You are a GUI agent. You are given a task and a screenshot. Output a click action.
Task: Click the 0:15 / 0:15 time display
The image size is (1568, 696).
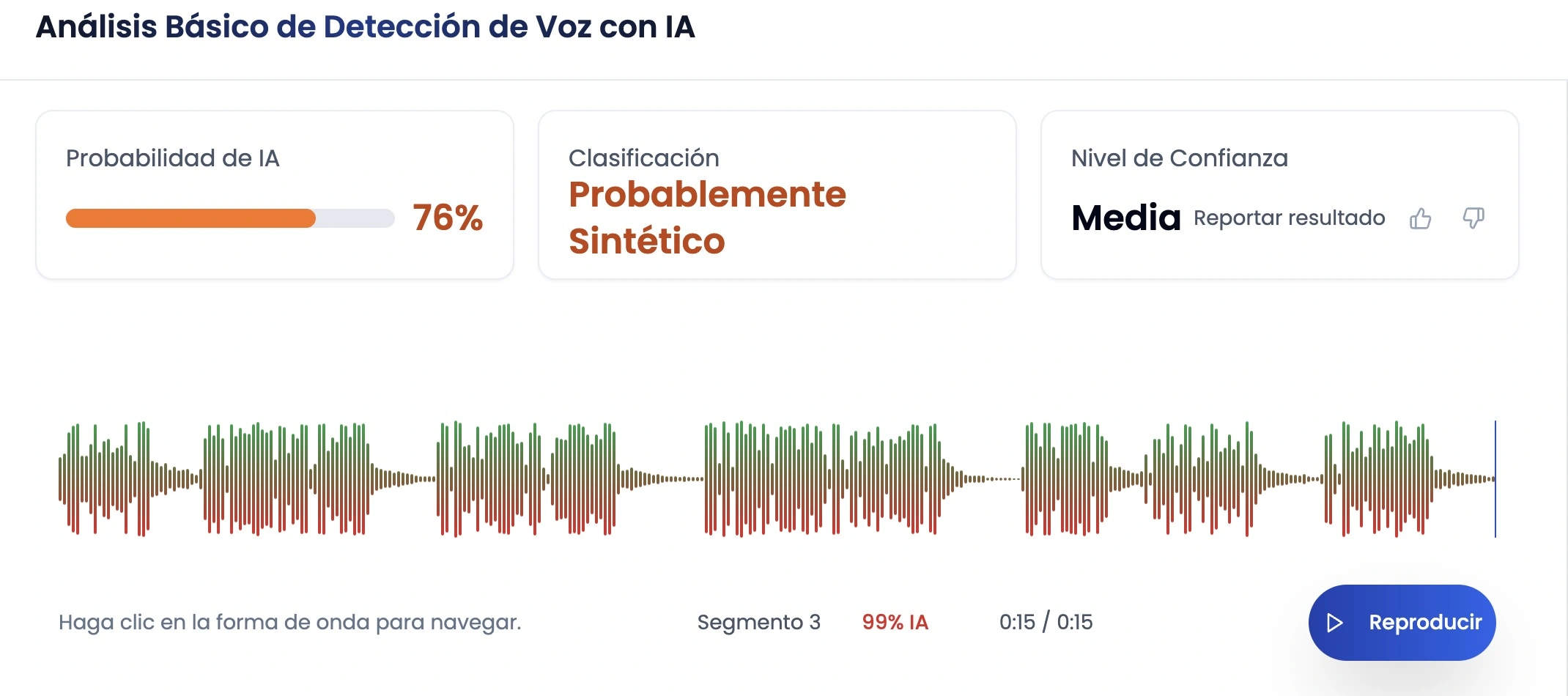[x=1046, y=622]
